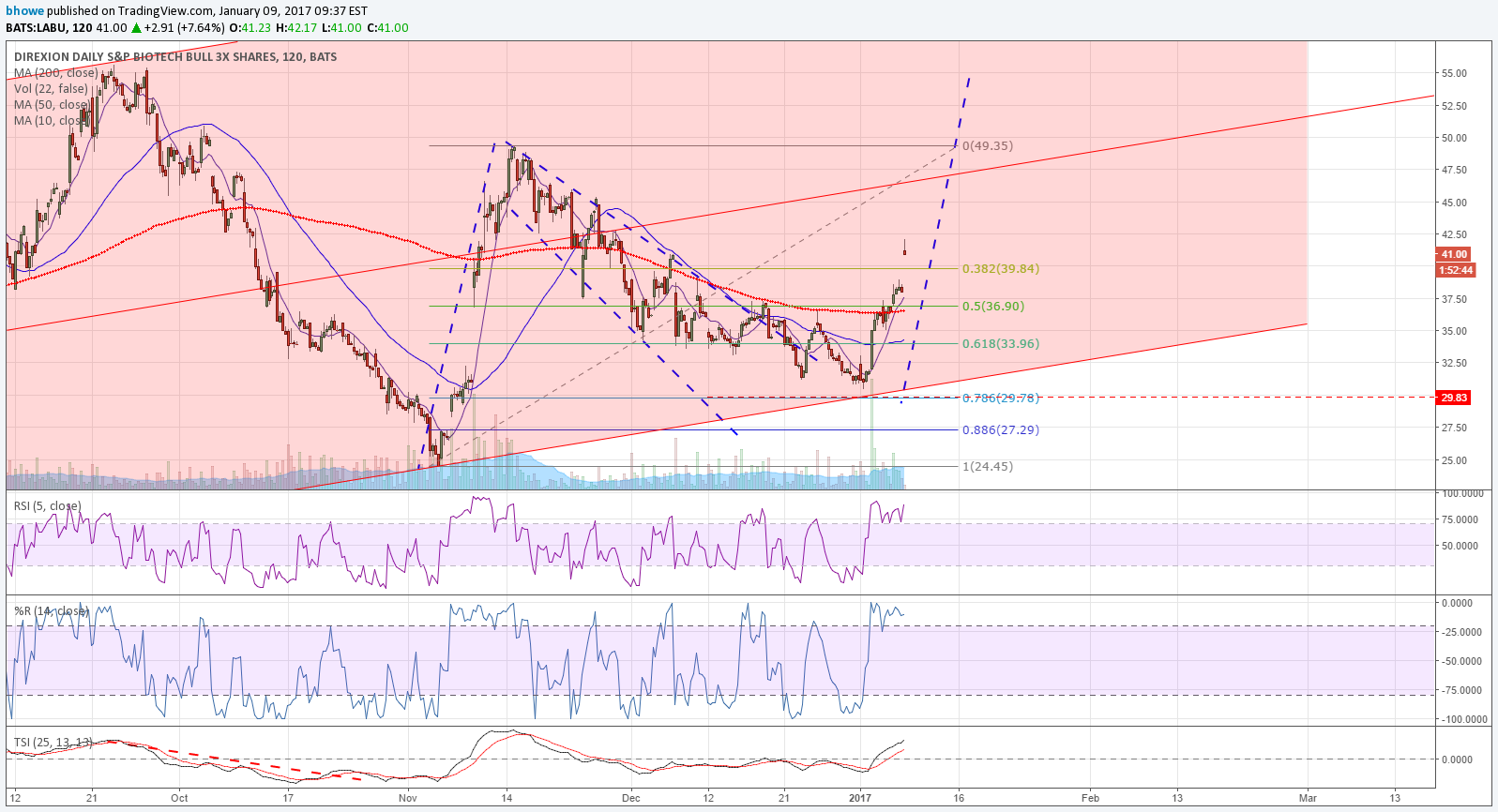Click the RSI 50.0000 scale value
1498x812 pixels.
tap(1460, 546)
